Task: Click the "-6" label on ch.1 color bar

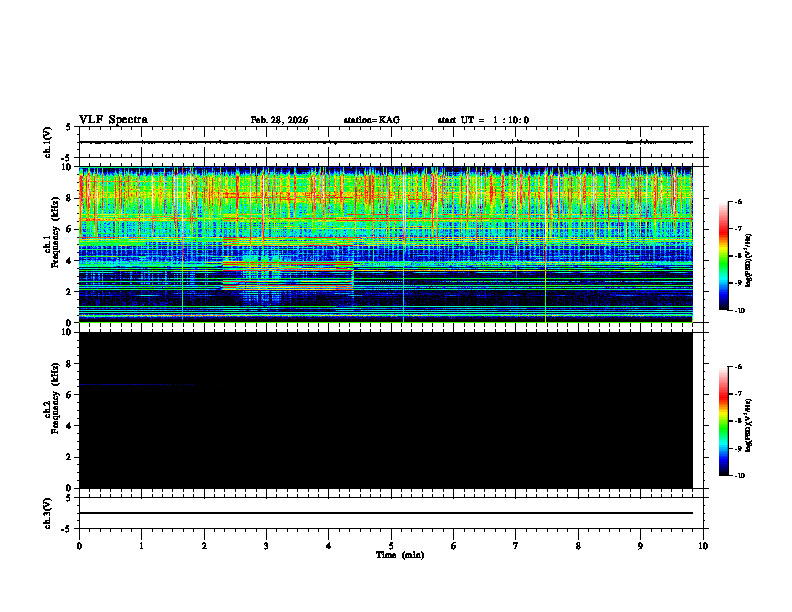Action: (738, 202)
